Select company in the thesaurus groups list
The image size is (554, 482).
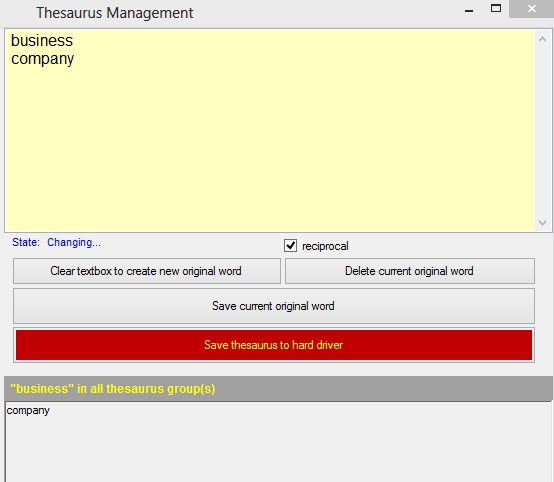pos(28,410)
